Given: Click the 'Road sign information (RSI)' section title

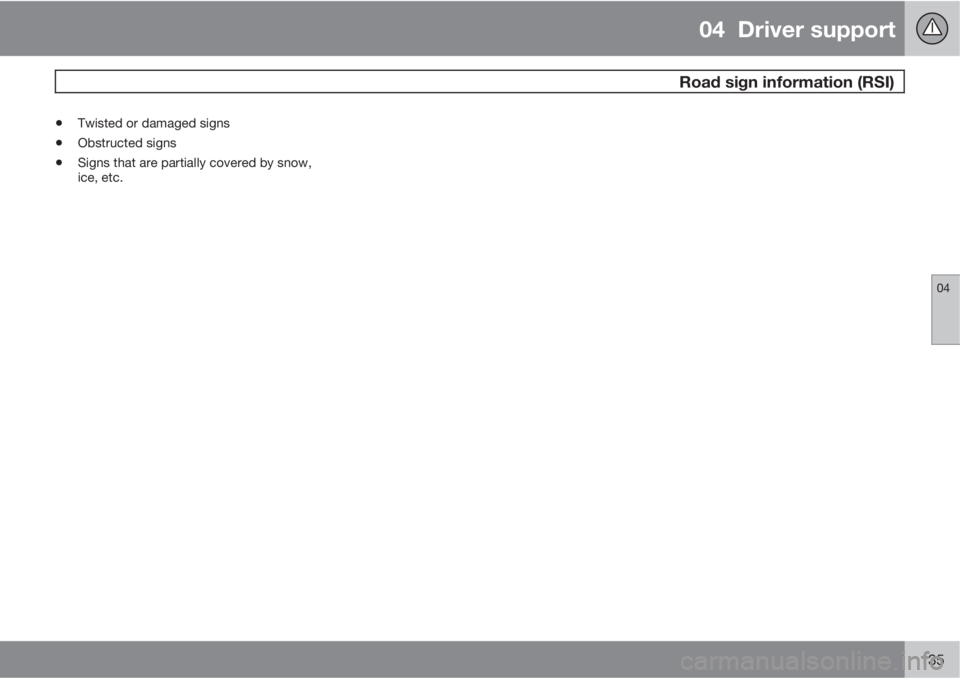Looking at the screenshot, I should click(x=786, y=82).
